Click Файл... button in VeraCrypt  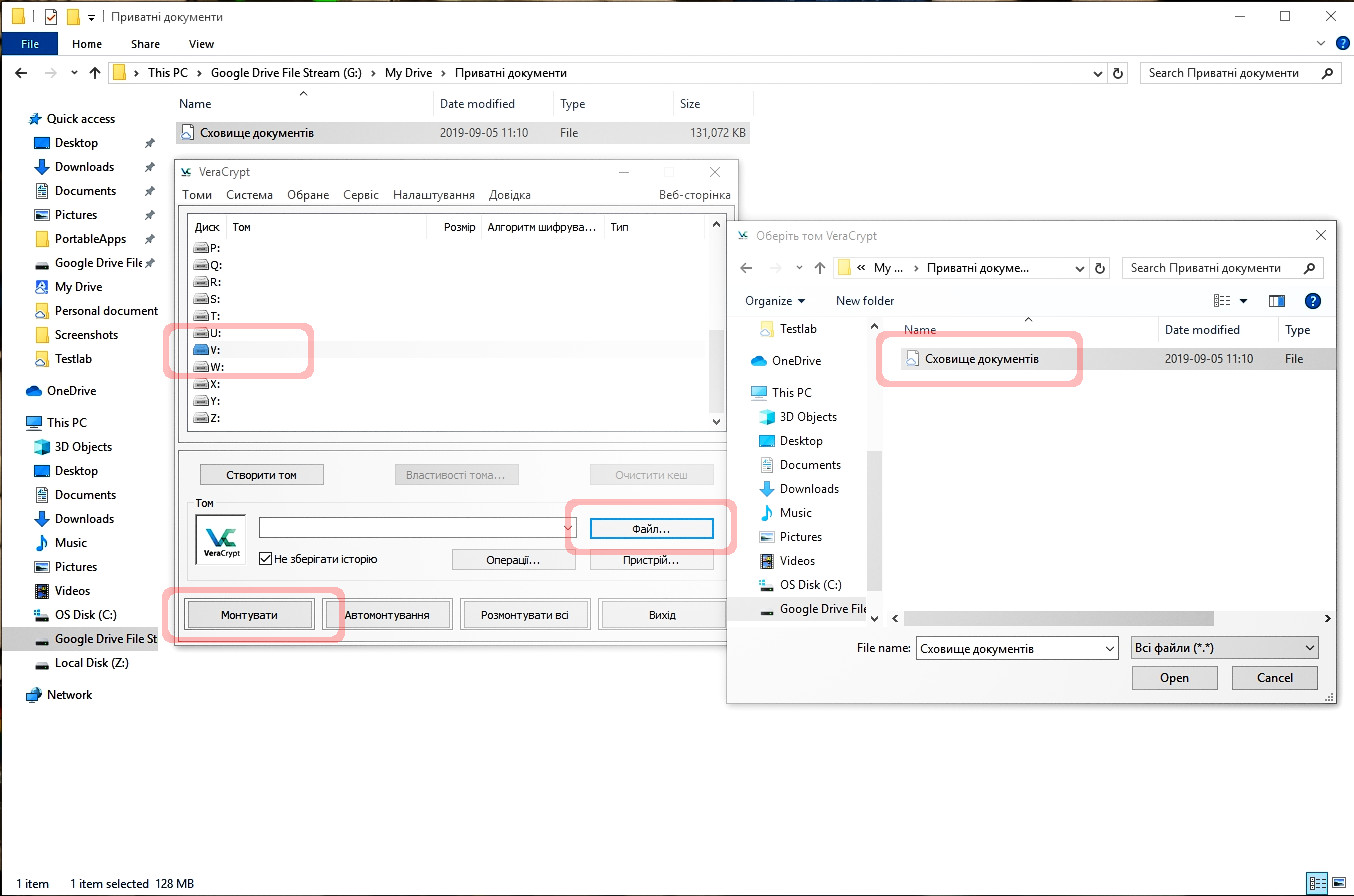tap(651, 528)
